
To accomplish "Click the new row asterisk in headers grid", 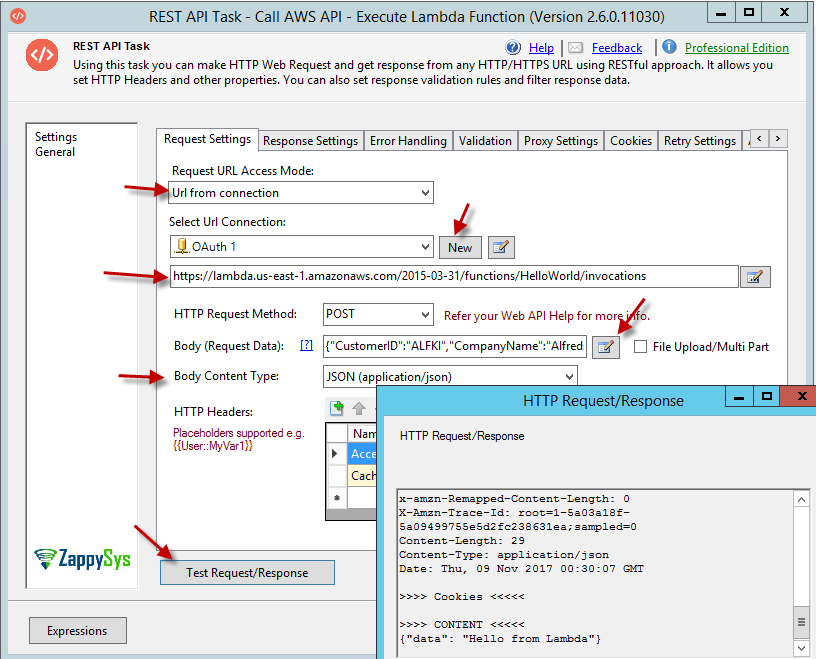I will point(337,498).
